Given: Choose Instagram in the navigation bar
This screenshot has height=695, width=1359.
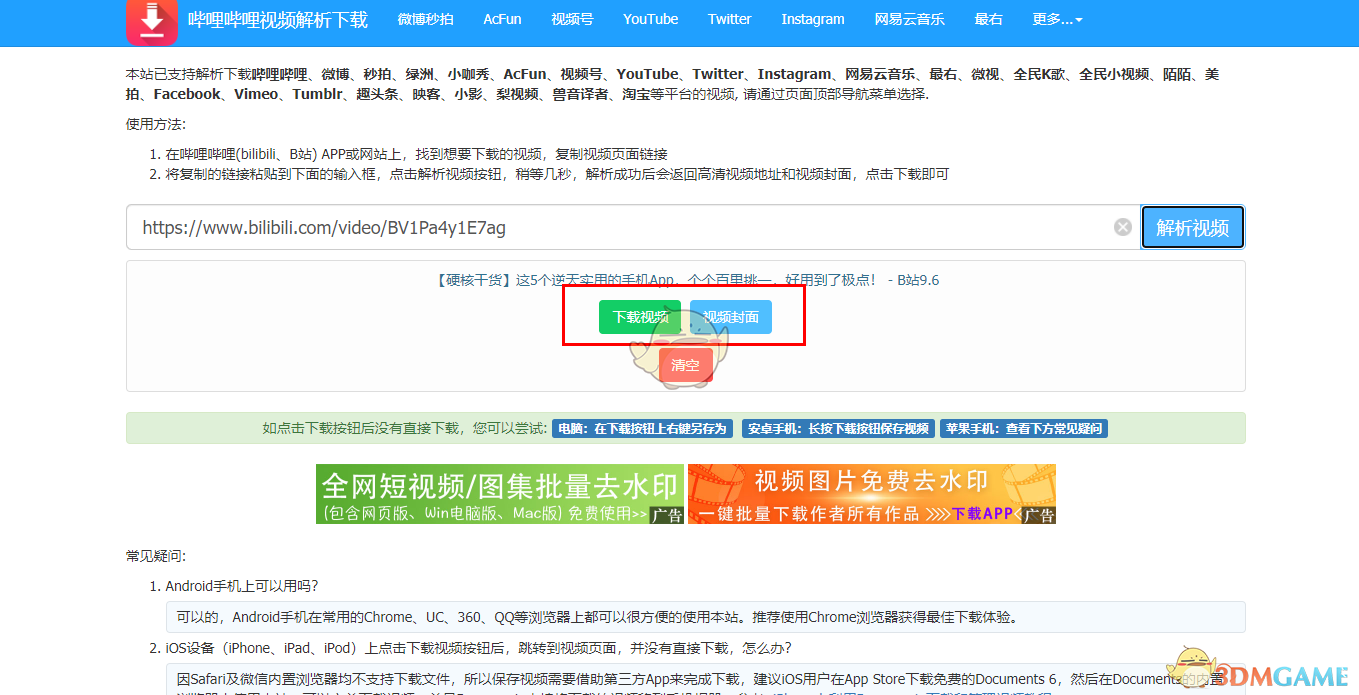Looking at the screenshot, I should 812,19.
